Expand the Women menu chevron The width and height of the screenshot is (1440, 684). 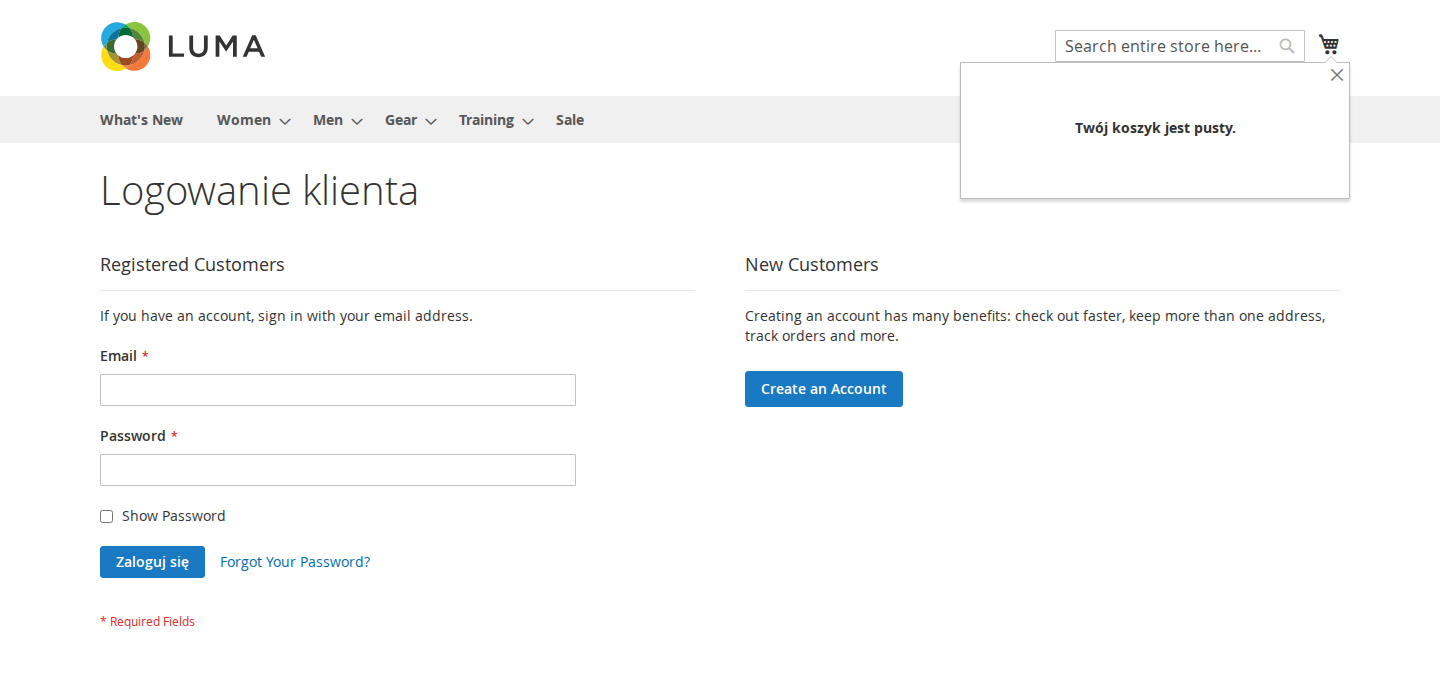tap(285, 121)
